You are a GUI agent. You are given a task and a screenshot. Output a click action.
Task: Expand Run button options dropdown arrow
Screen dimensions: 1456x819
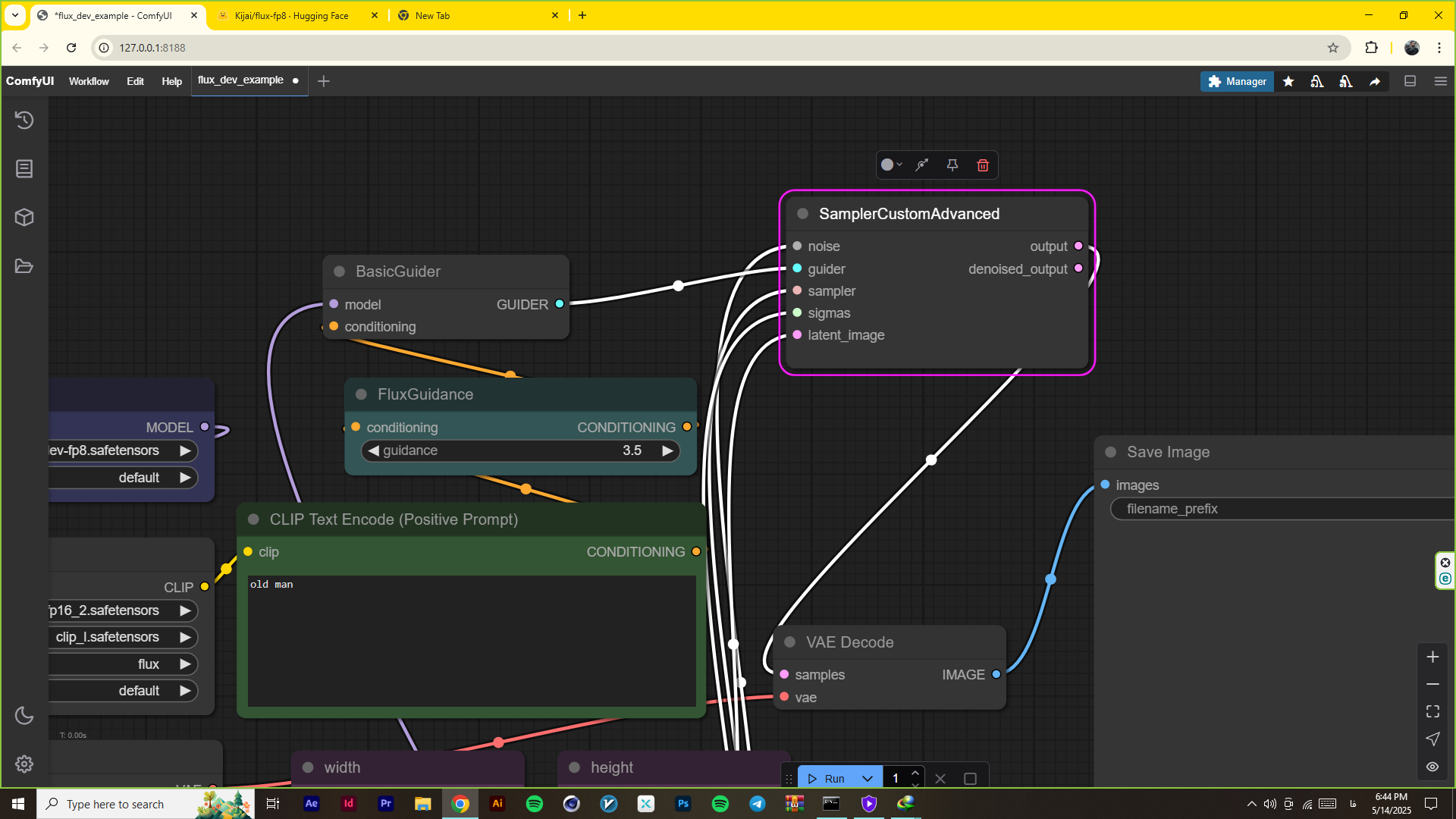(x=867, y=779)
